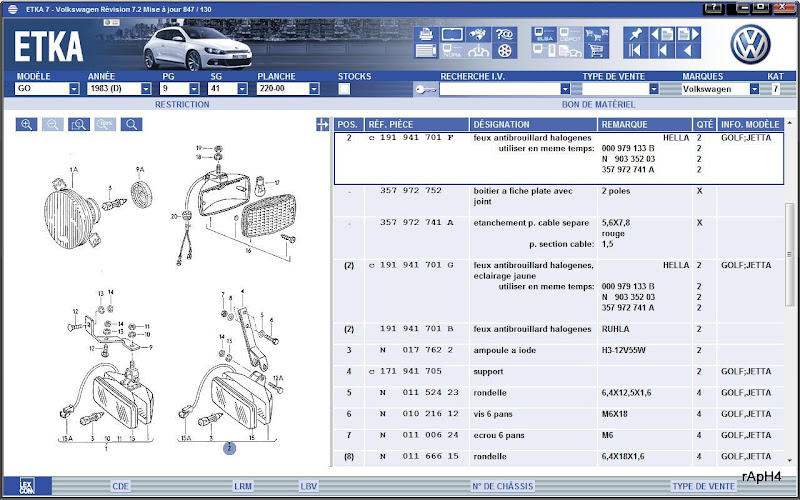Viewport: 800px width, 500px height.
Task: Jump to first with double-bar arrow
Action: point(636,51)
